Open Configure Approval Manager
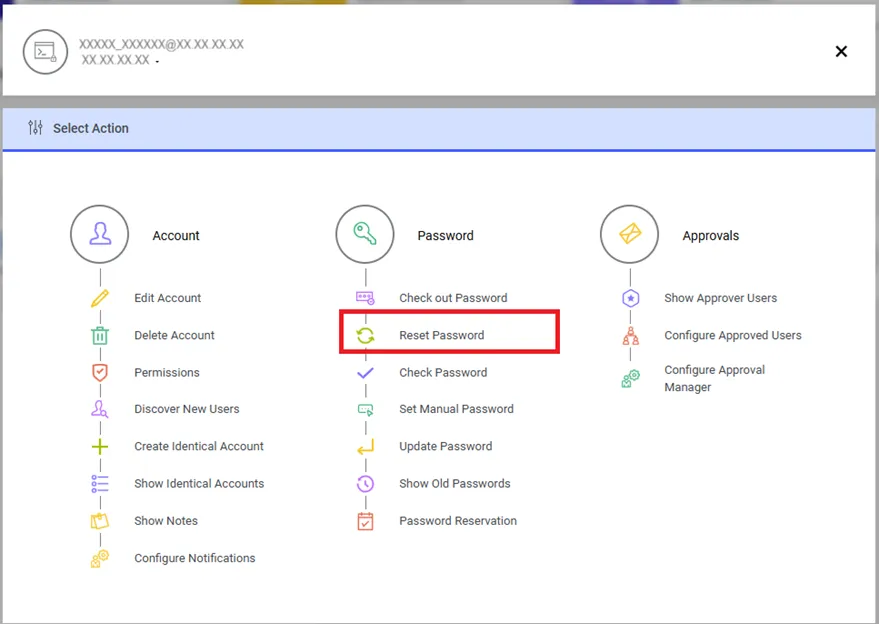Viewport: 879px width, 624px height. coord(715,378)
